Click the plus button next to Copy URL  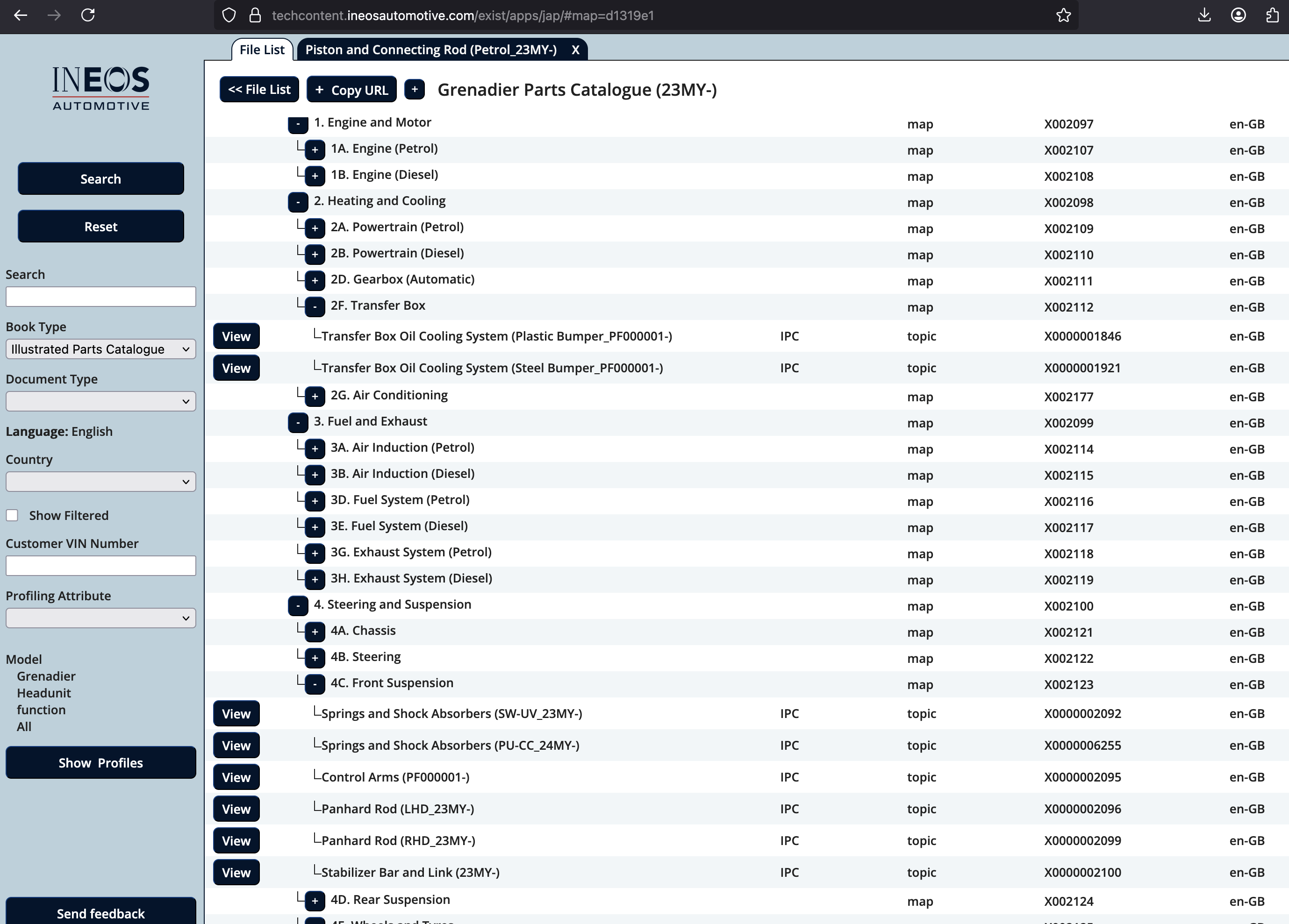pyautogui.click(x=414, y=89)
